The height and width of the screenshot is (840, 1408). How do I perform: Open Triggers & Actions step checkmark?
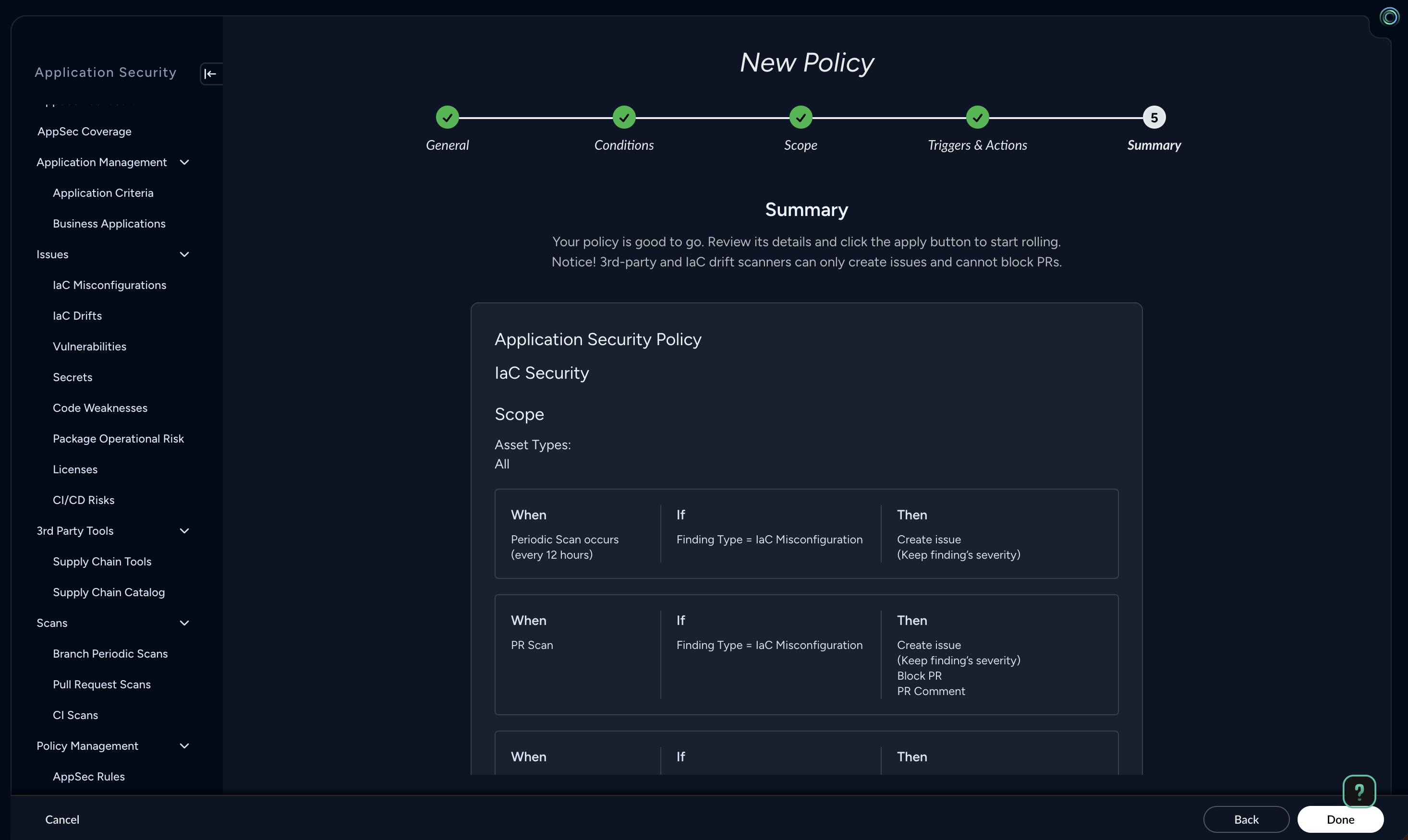tap(977, 118)
